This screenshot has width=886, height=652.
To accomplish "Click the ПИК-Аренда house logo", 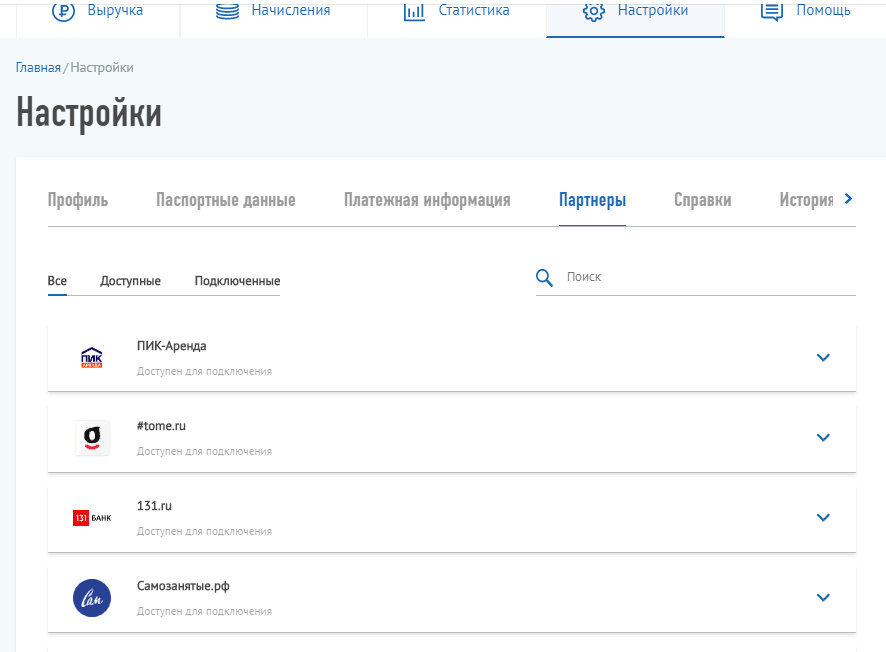I will coord(92,358).
